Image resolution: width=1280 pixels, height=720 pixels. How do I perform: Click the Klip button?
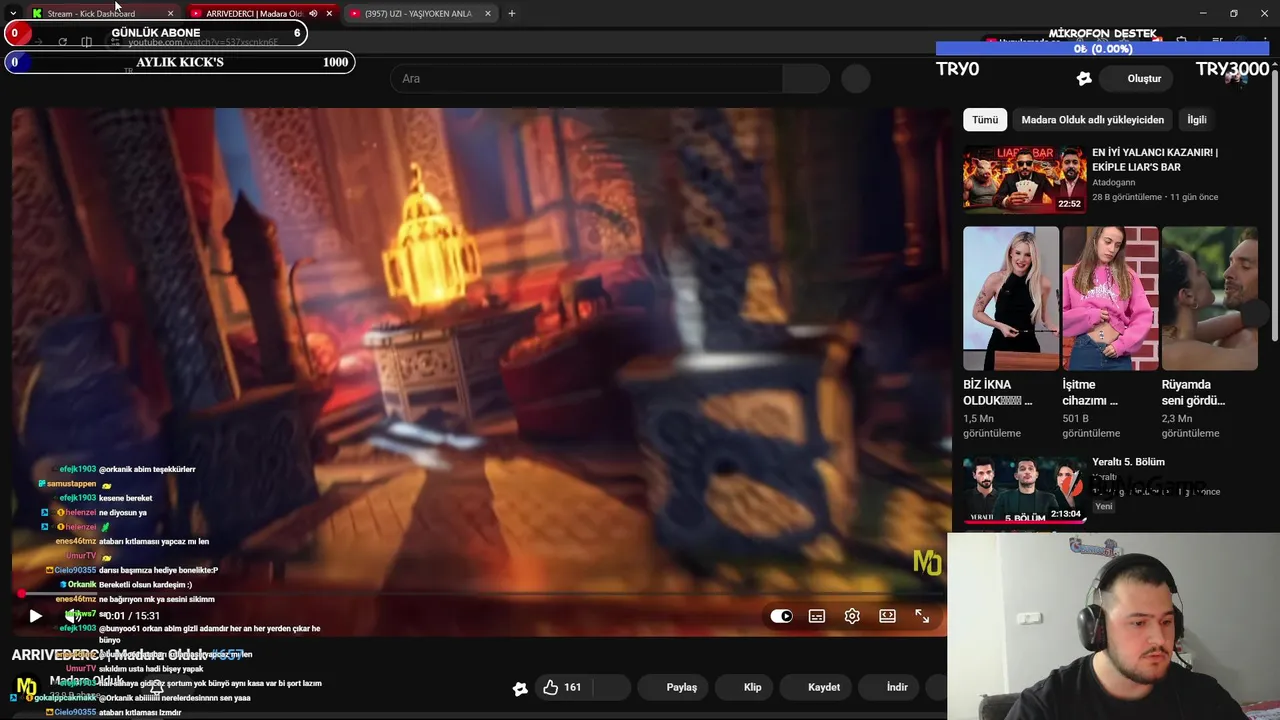coord(752,687)
